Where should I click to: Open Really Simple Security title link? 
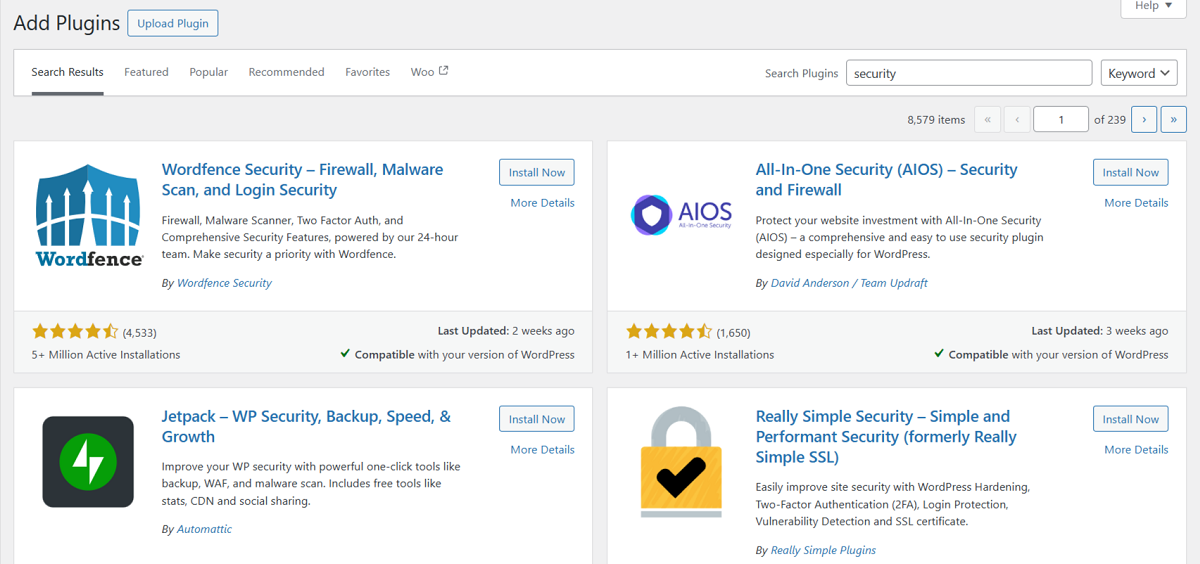point(886,437)
